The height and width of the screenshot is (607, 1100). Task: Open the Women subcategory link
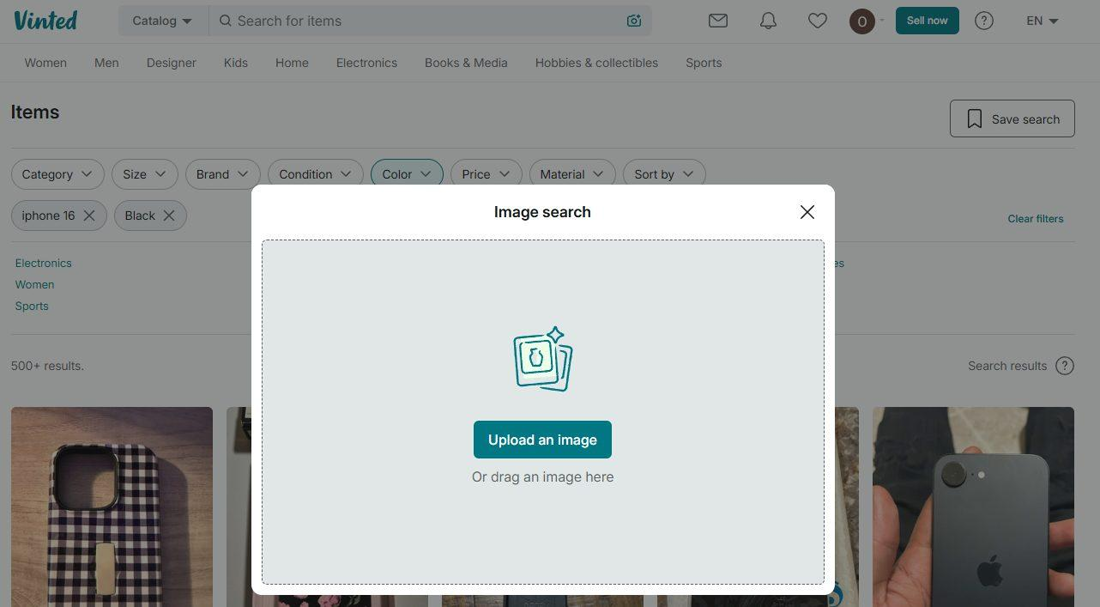pyautogui.click(x=34, y=284)
